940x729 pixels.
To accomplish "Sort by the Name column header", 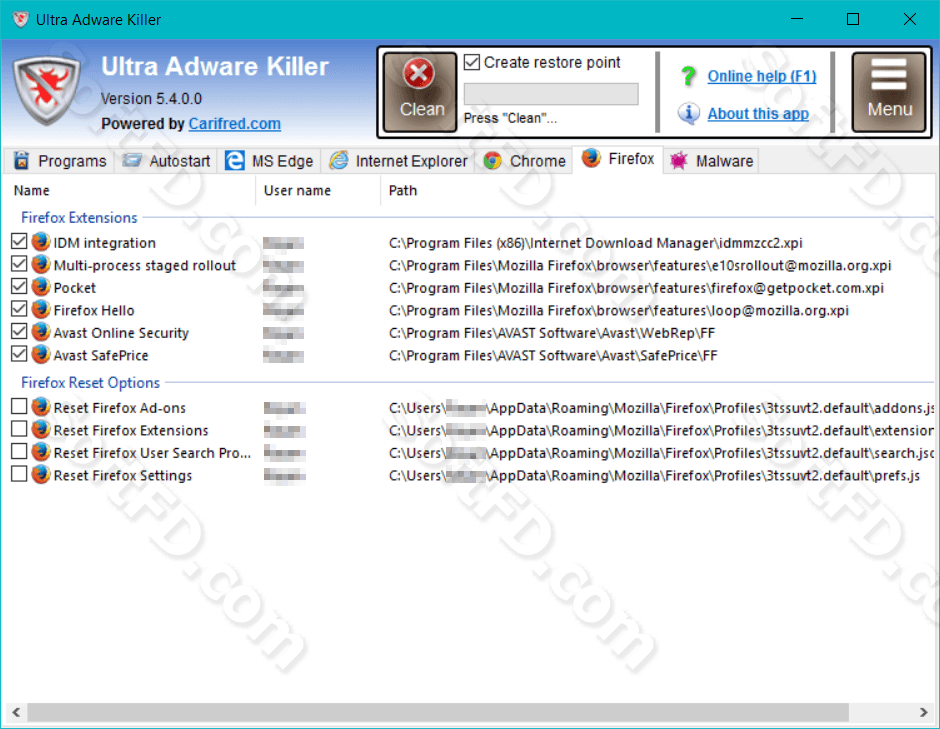I will point(131,191).
